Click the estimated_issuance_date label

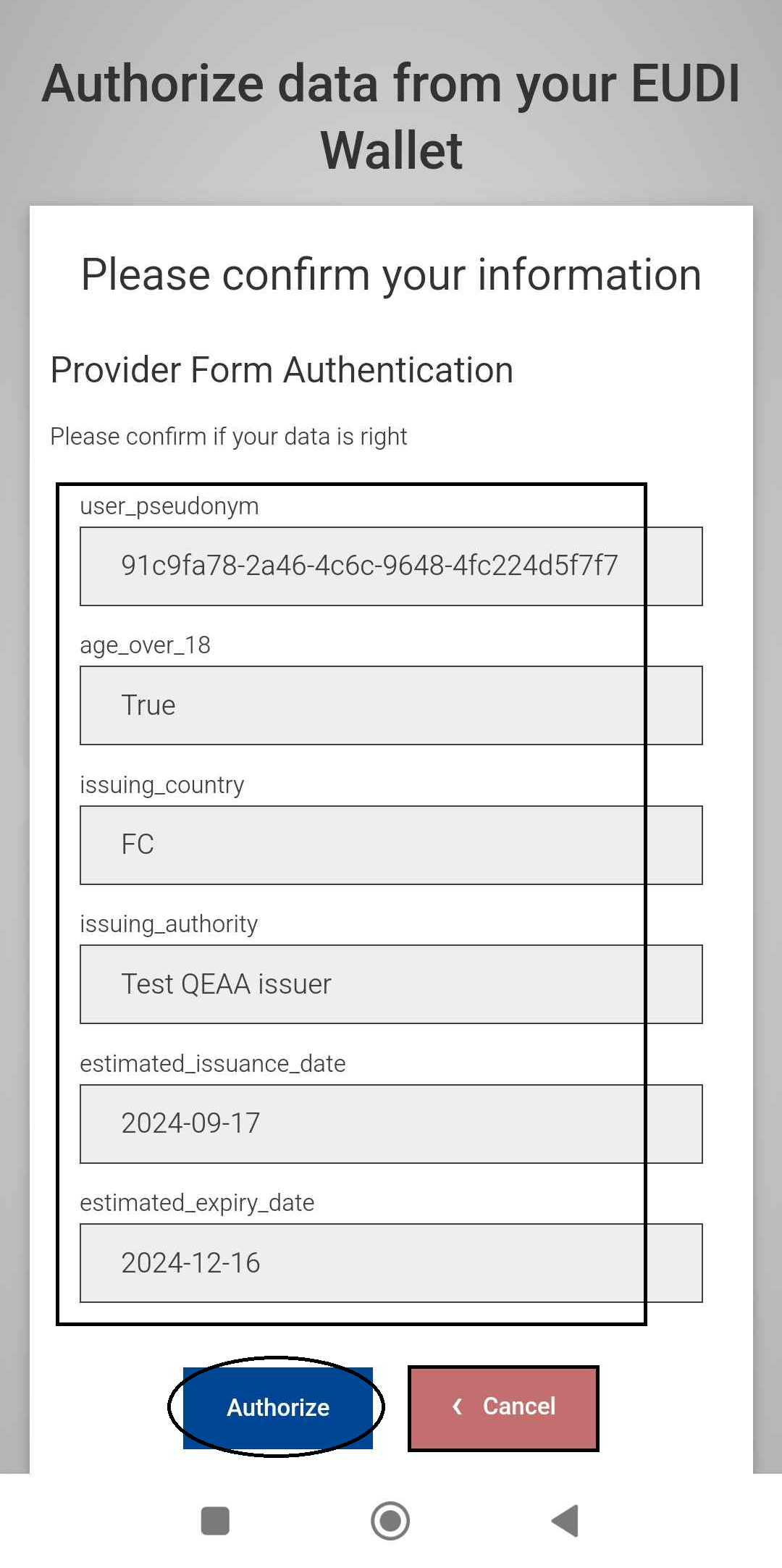tap(213, 1064)
